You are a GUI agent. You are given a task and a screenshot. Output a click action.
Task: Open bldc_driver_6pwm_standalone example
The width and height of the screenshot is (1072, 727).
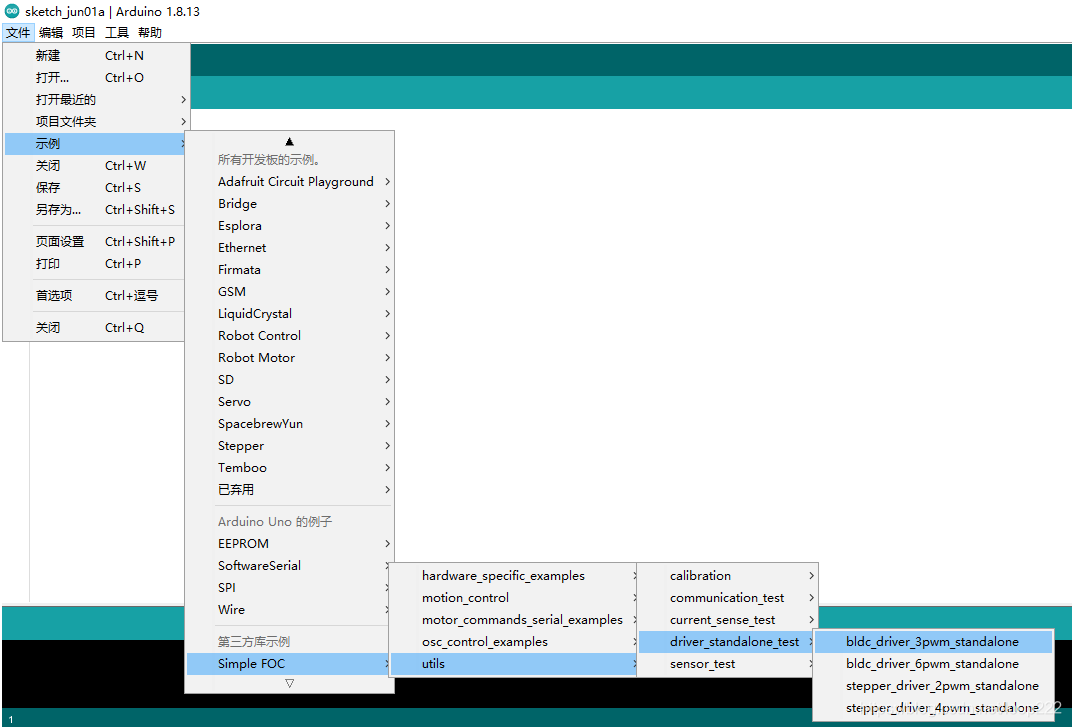point(934,663)
